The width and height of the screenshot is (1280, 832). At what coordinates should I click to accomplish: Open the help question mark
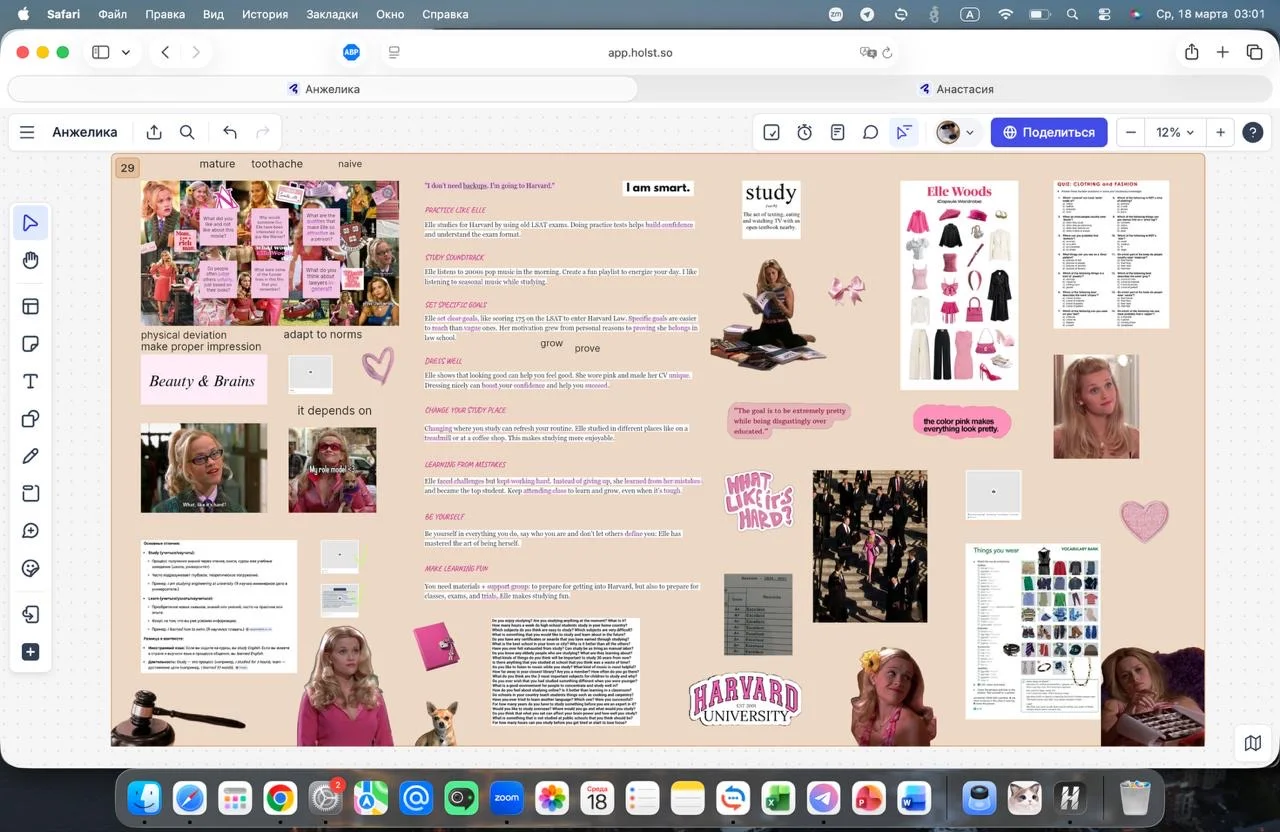[1252, 132]
